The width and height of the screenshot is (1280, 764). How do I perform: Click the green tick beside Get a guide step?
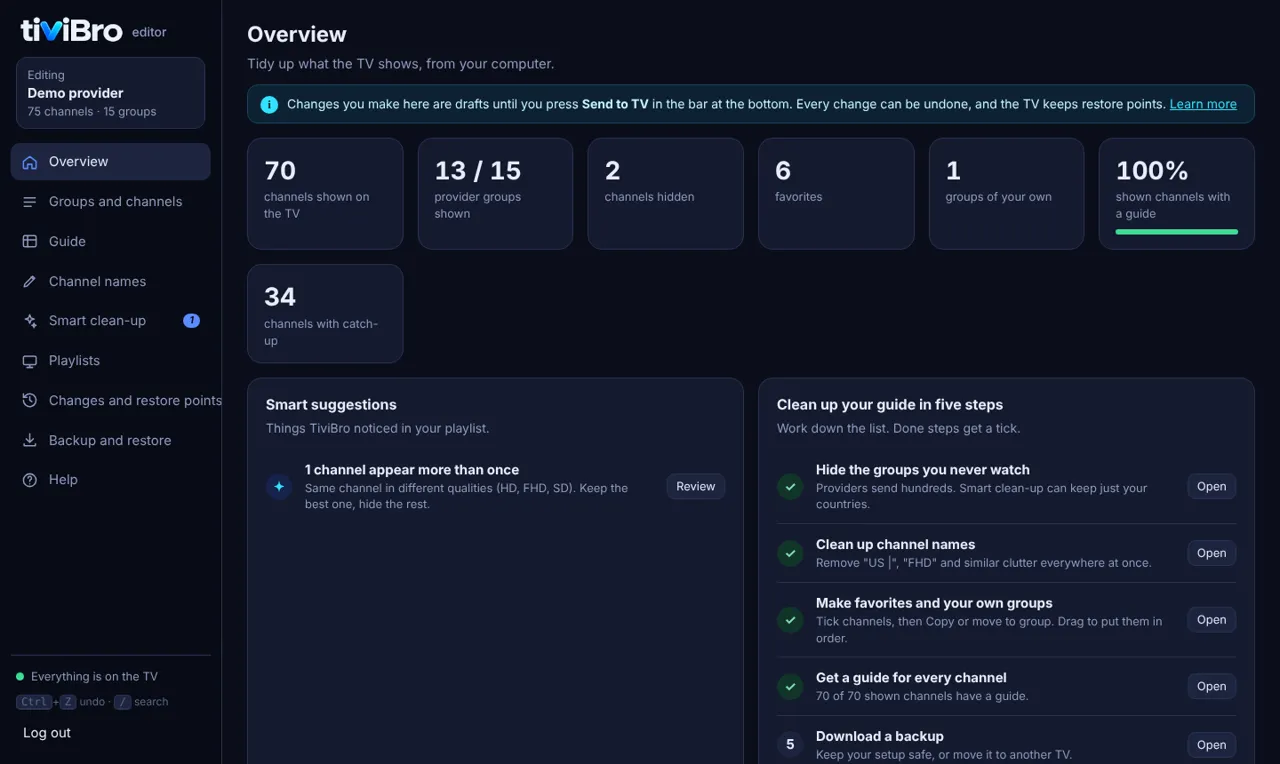[790, 686]
